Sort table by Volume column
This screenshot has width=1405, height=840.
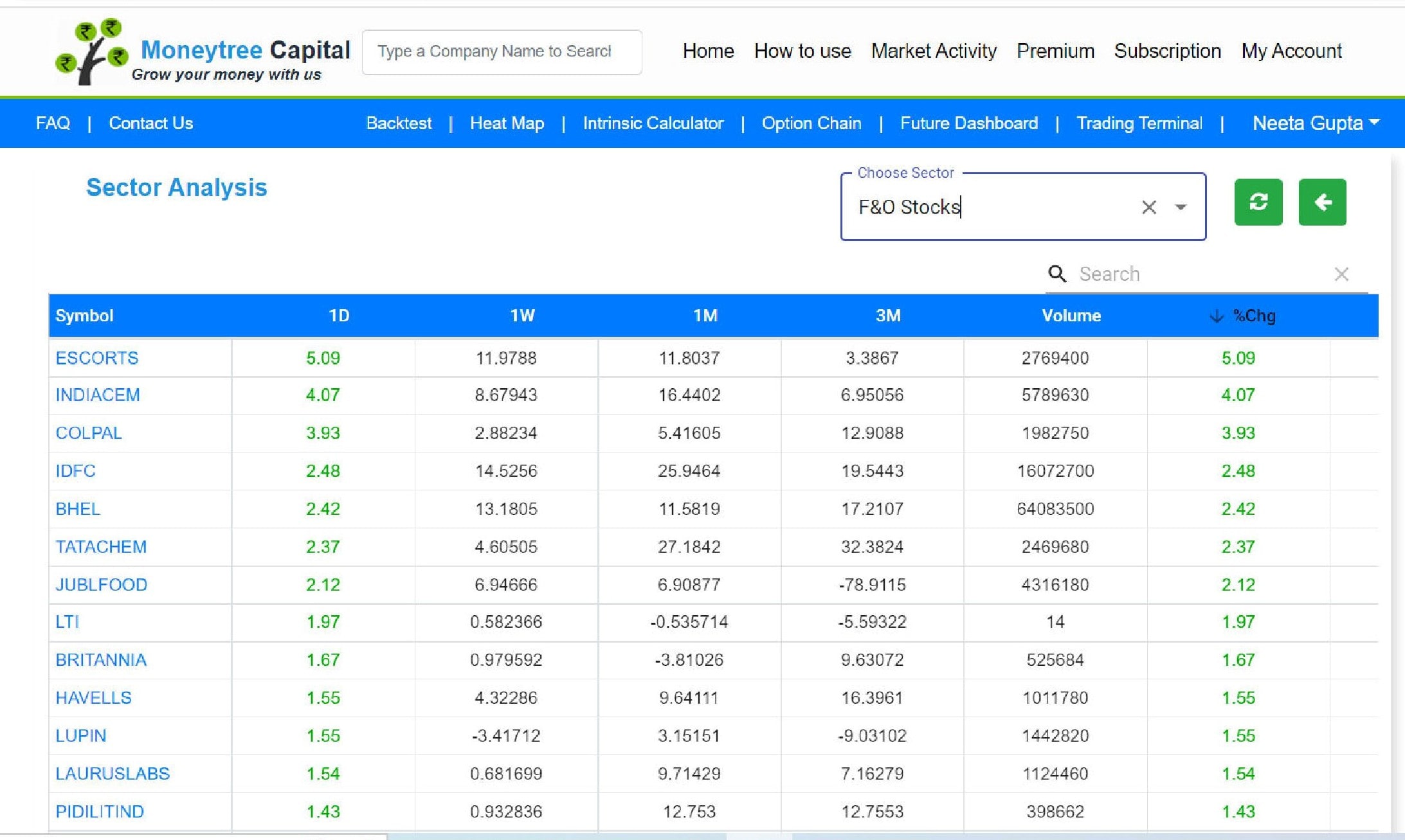tap(1071, 316)
